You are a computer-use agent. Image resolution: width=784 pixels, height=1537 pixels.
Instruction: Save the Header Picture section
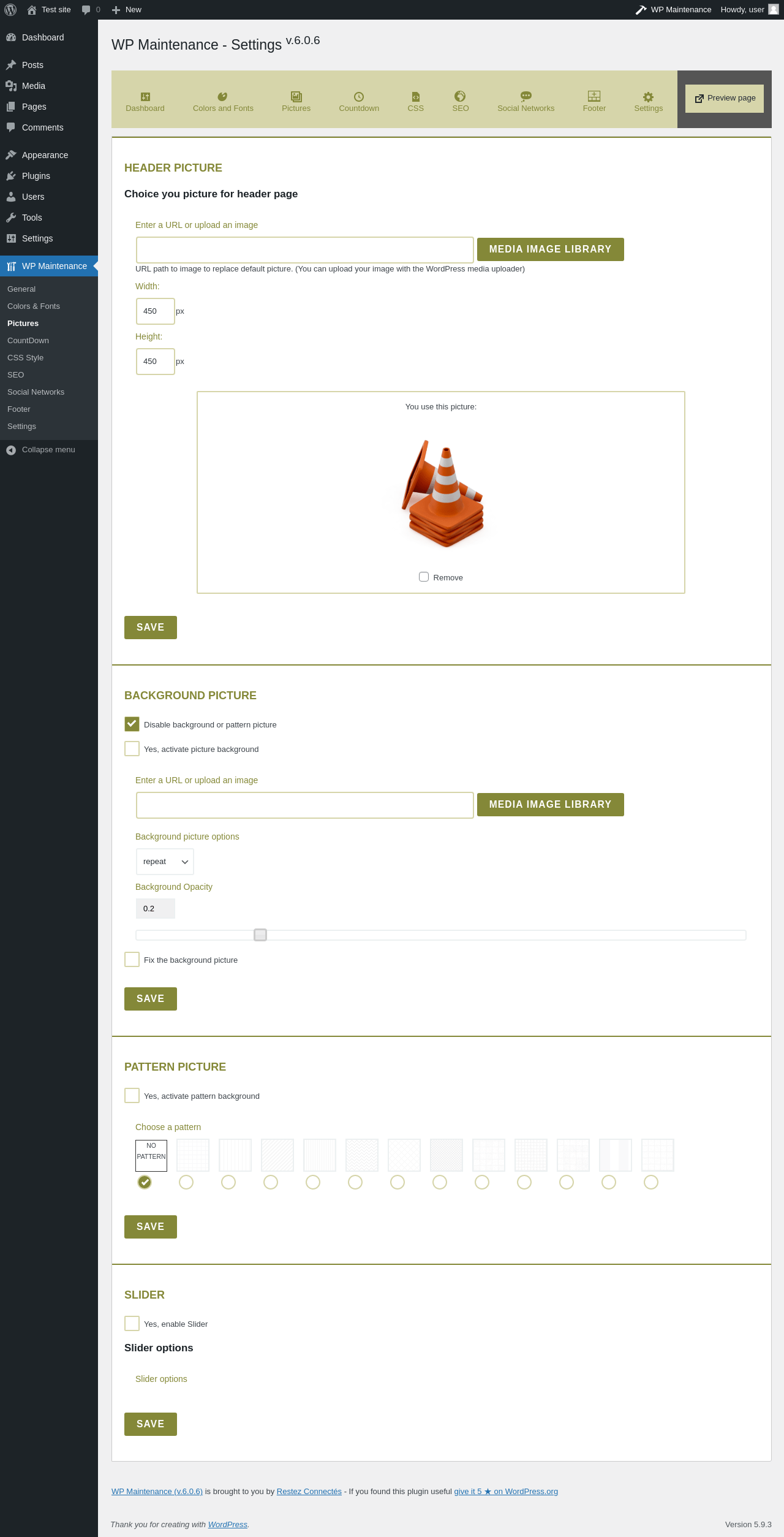click(151, 628)
